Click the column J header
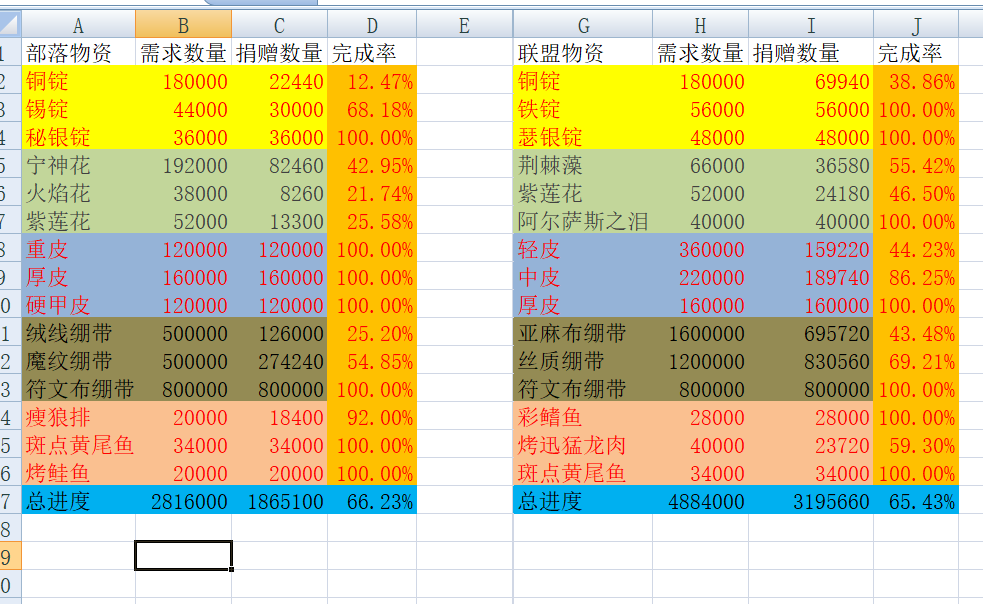Screen dimensions: 983x604 (916, 25)
